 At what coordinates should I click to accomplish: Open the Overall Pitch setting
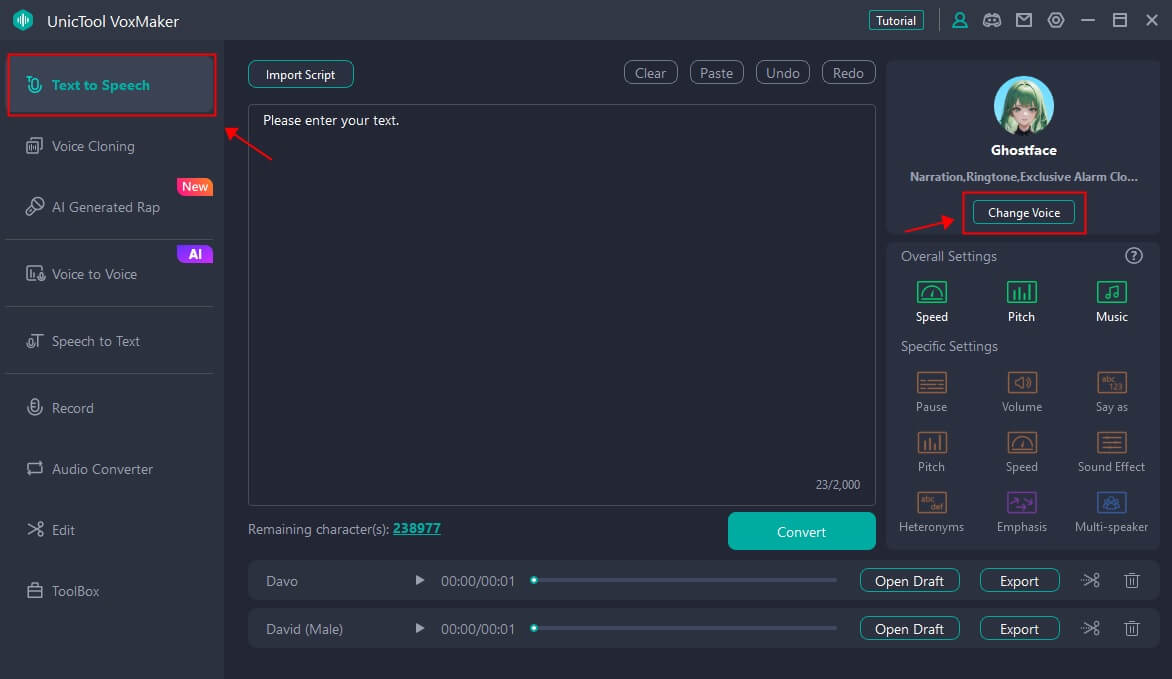[1021, 301]
